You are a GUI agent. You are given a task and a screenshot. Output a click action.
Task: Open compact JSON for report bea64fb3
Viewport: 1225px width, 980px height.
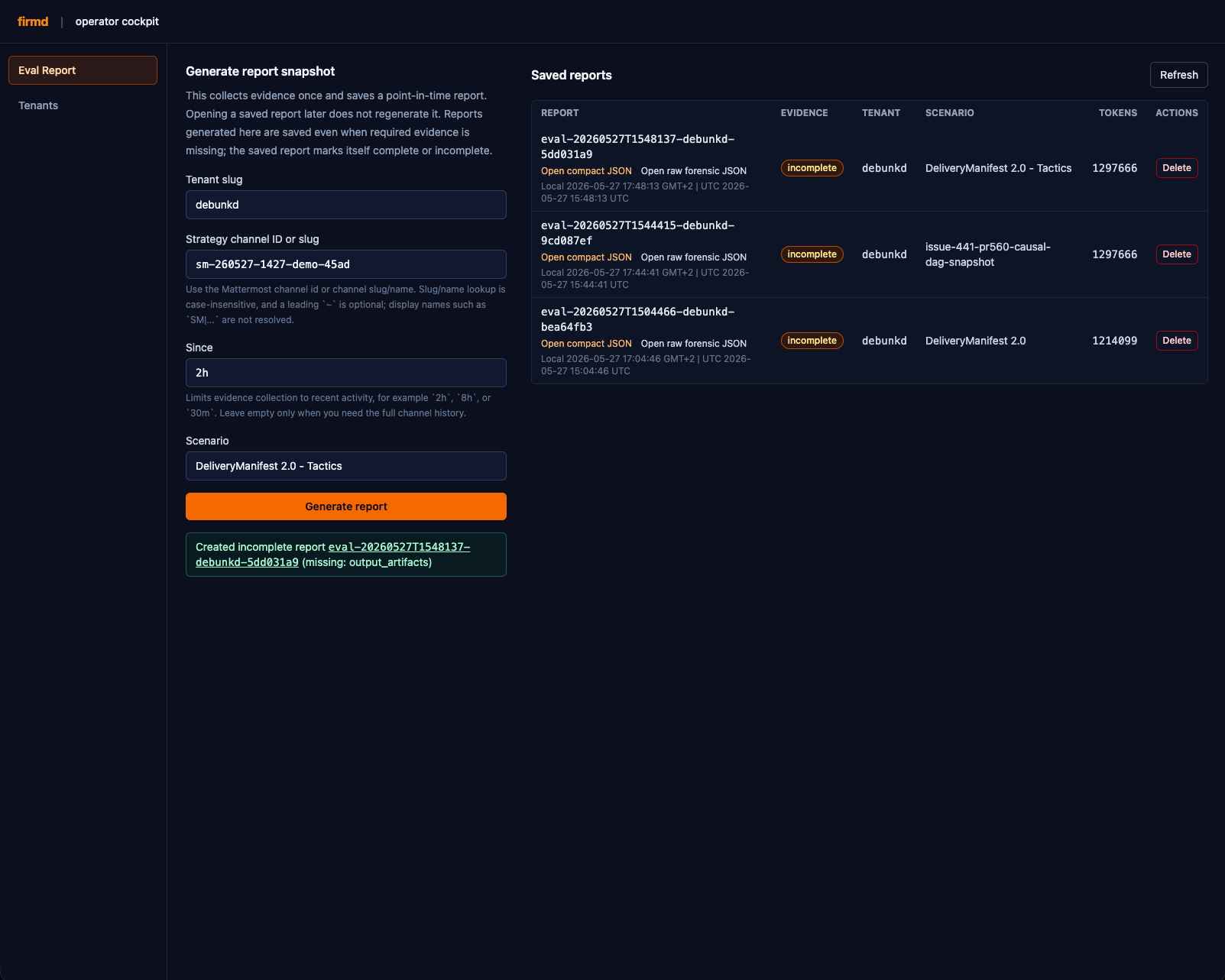tap(586, 344)
